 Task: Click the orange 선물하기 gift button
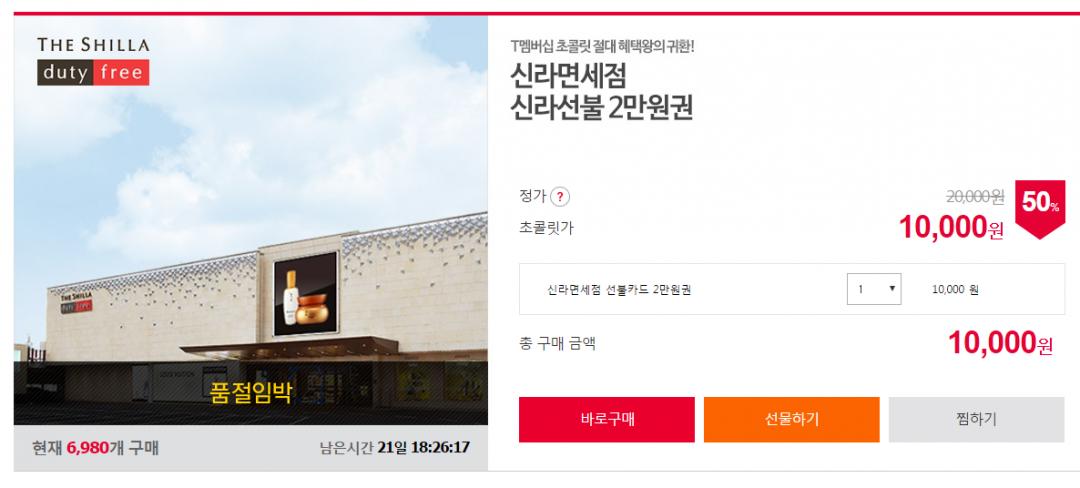tap(791, 419)
